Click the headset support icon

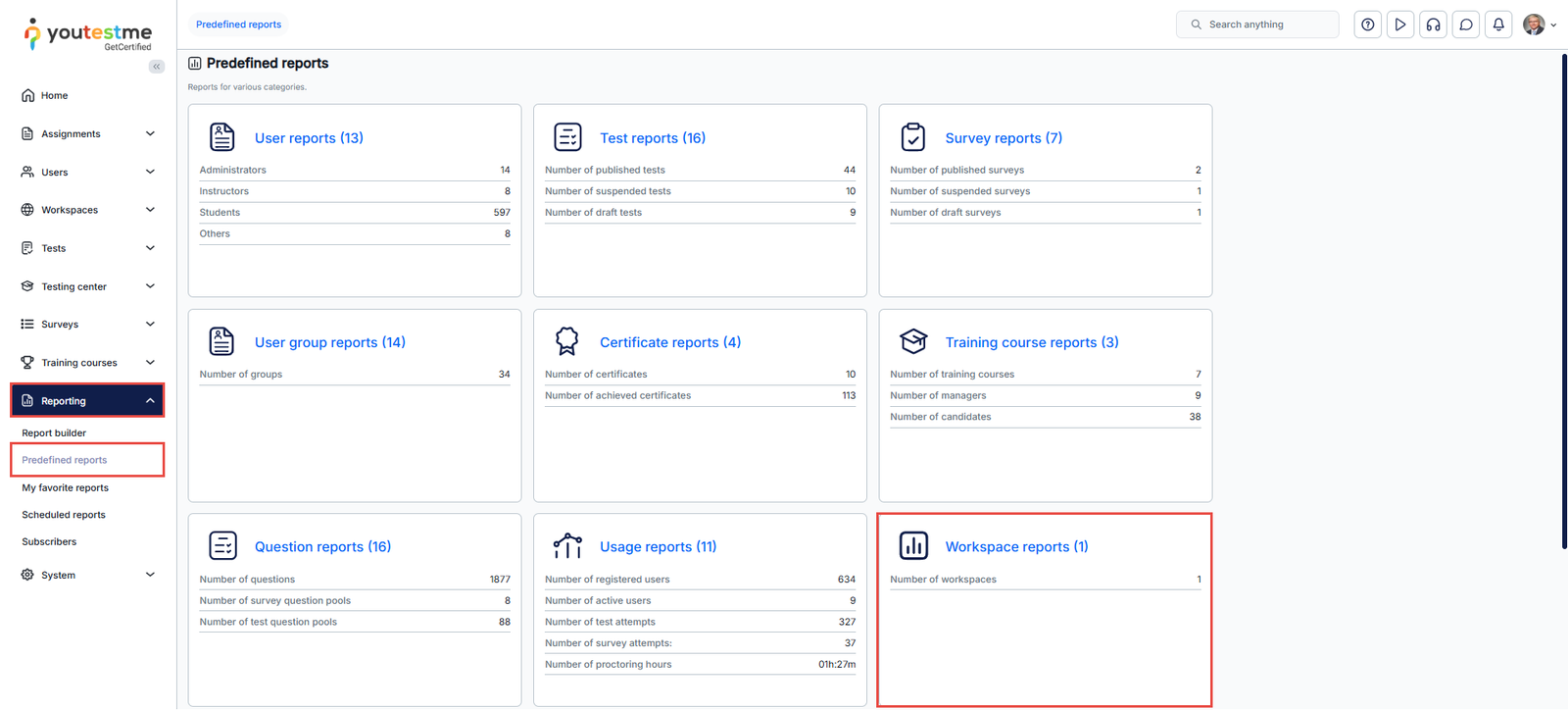point(1433,25)
